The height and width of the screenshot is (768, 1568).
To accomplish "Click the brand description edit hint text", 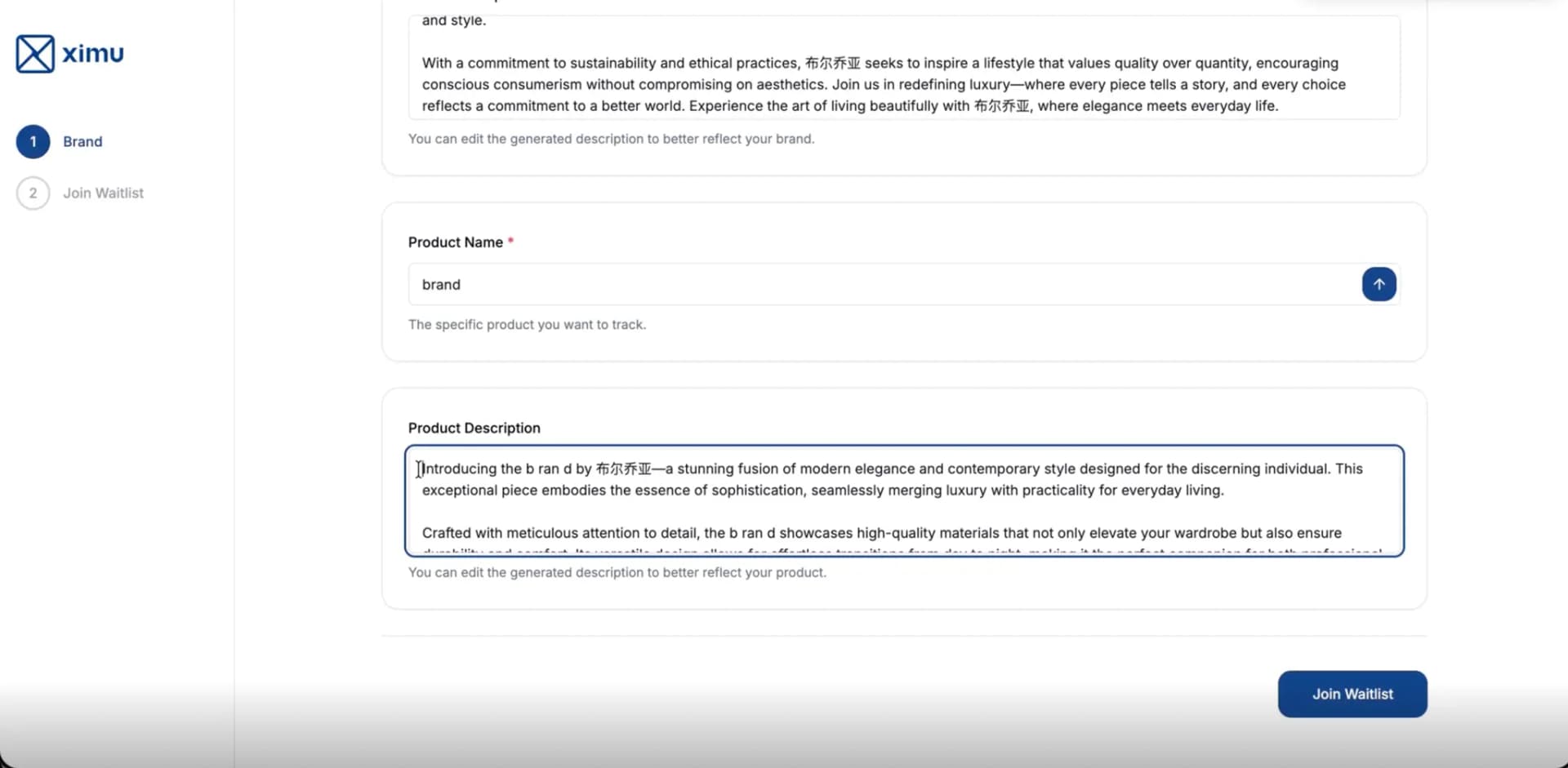I will coord(611,140).
